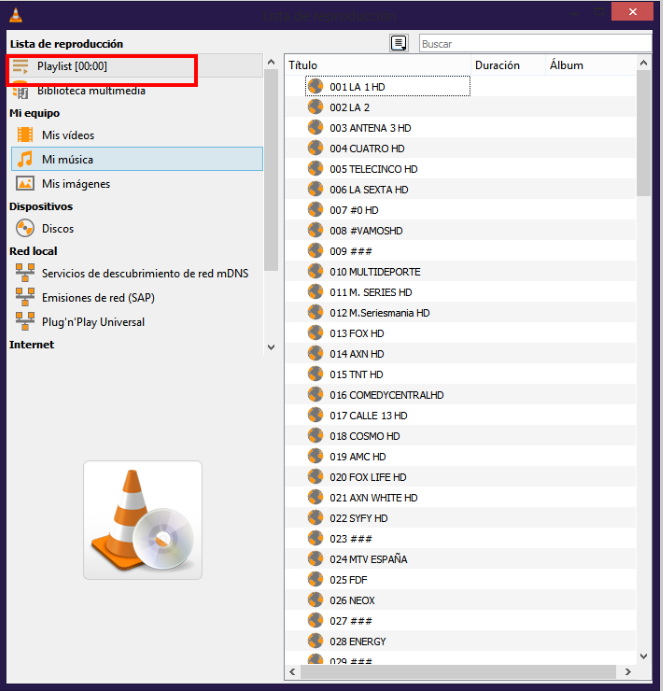Click the Discos disc icon
The image size is (667, 691).
[25, 228]
